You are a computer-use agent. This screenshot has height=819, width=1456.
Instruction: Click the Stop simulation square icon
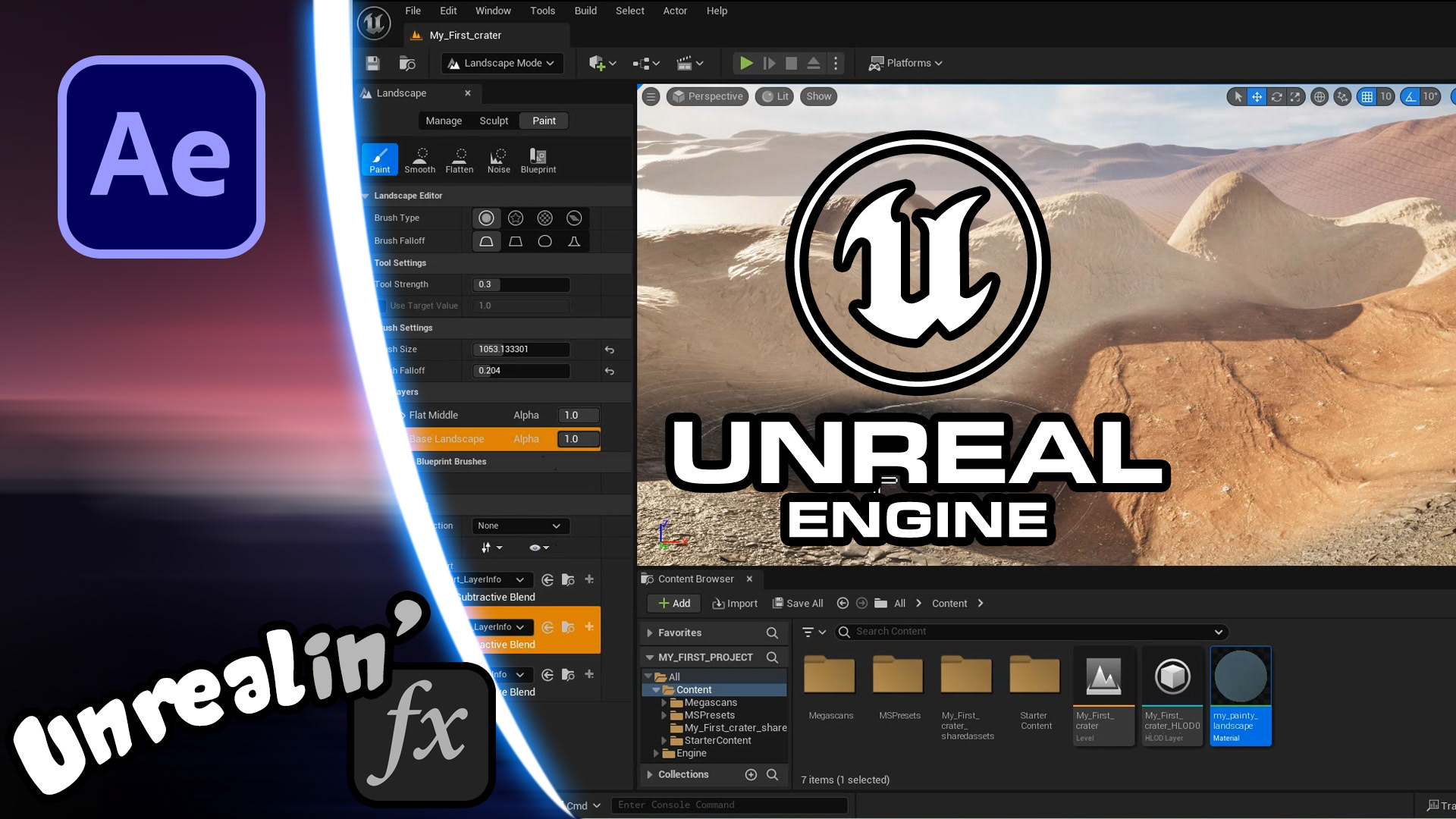791,63
